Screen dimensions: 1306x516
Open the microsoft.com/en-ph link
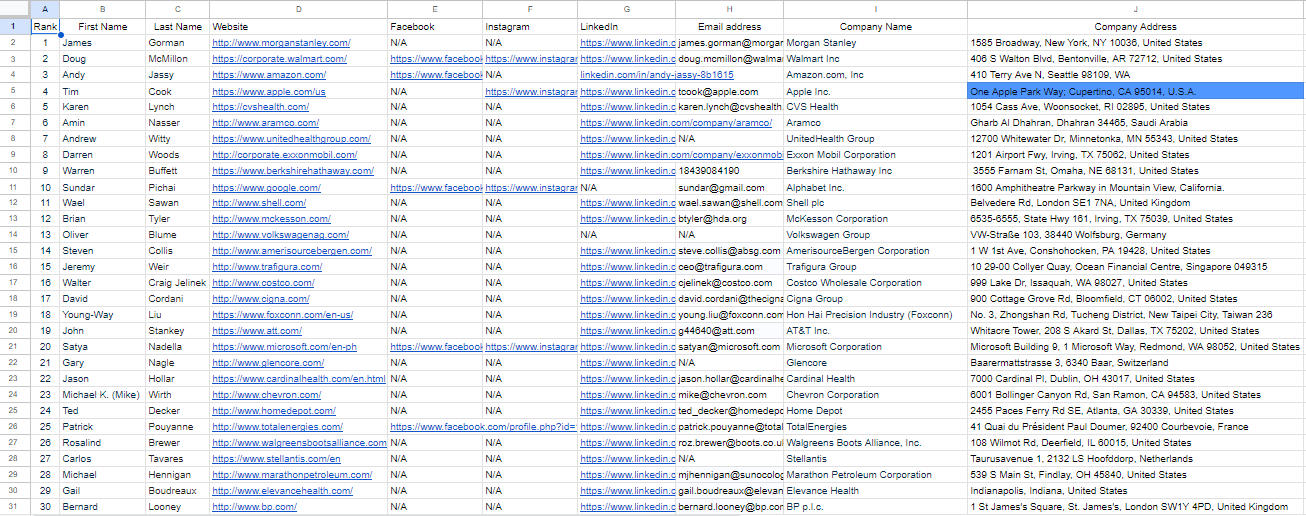pos(284,347)
